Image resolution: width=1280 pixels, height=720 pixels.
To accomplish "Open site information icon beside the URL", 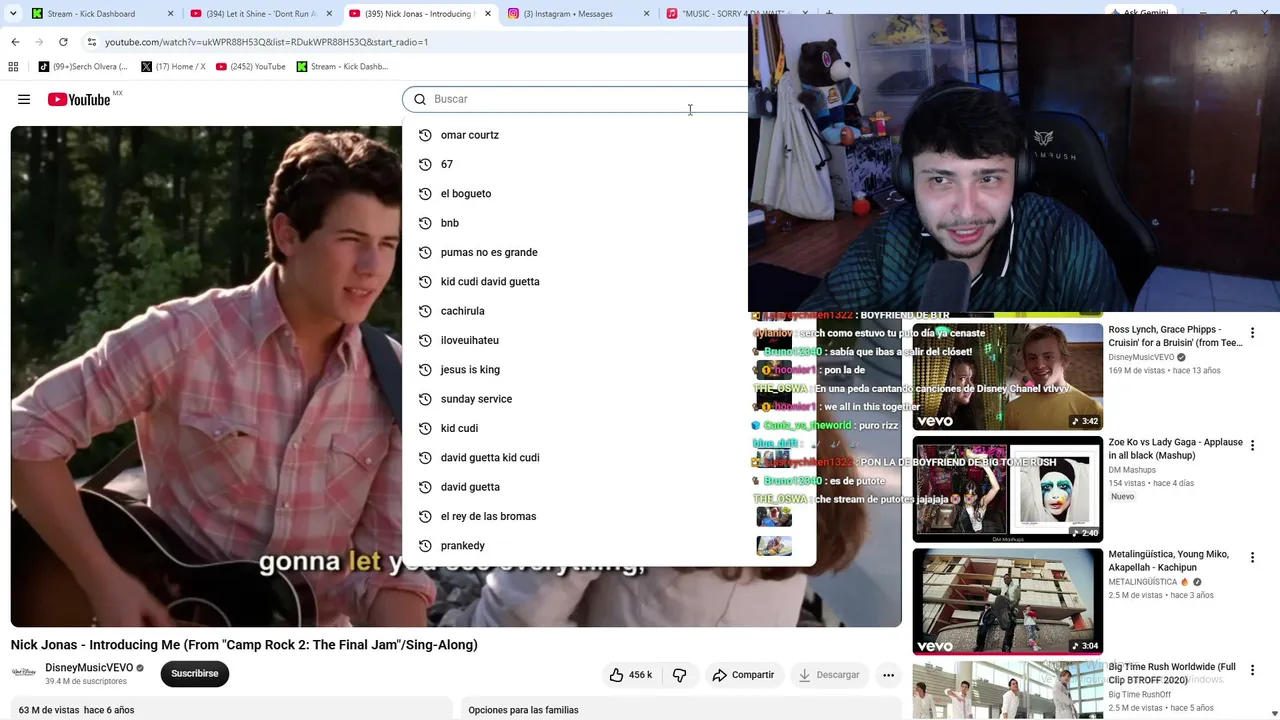I will click(91, 42).
